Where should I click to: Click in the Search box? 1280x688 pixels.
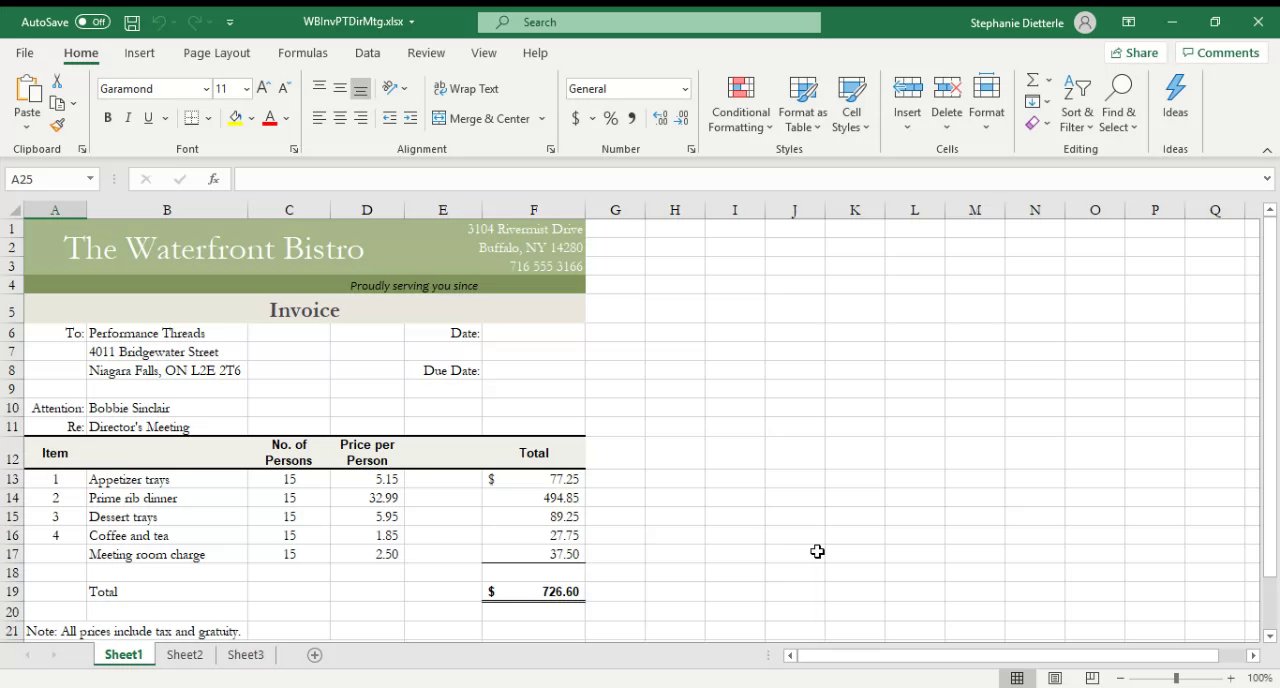649,22
